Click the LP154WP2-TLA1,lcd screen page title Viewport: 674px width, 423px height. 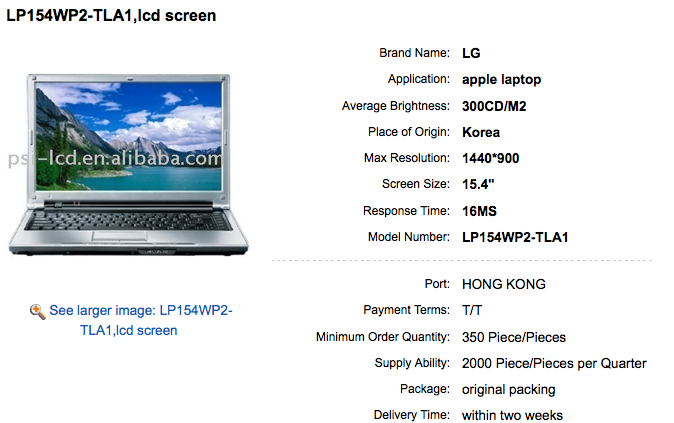[111, 15]
